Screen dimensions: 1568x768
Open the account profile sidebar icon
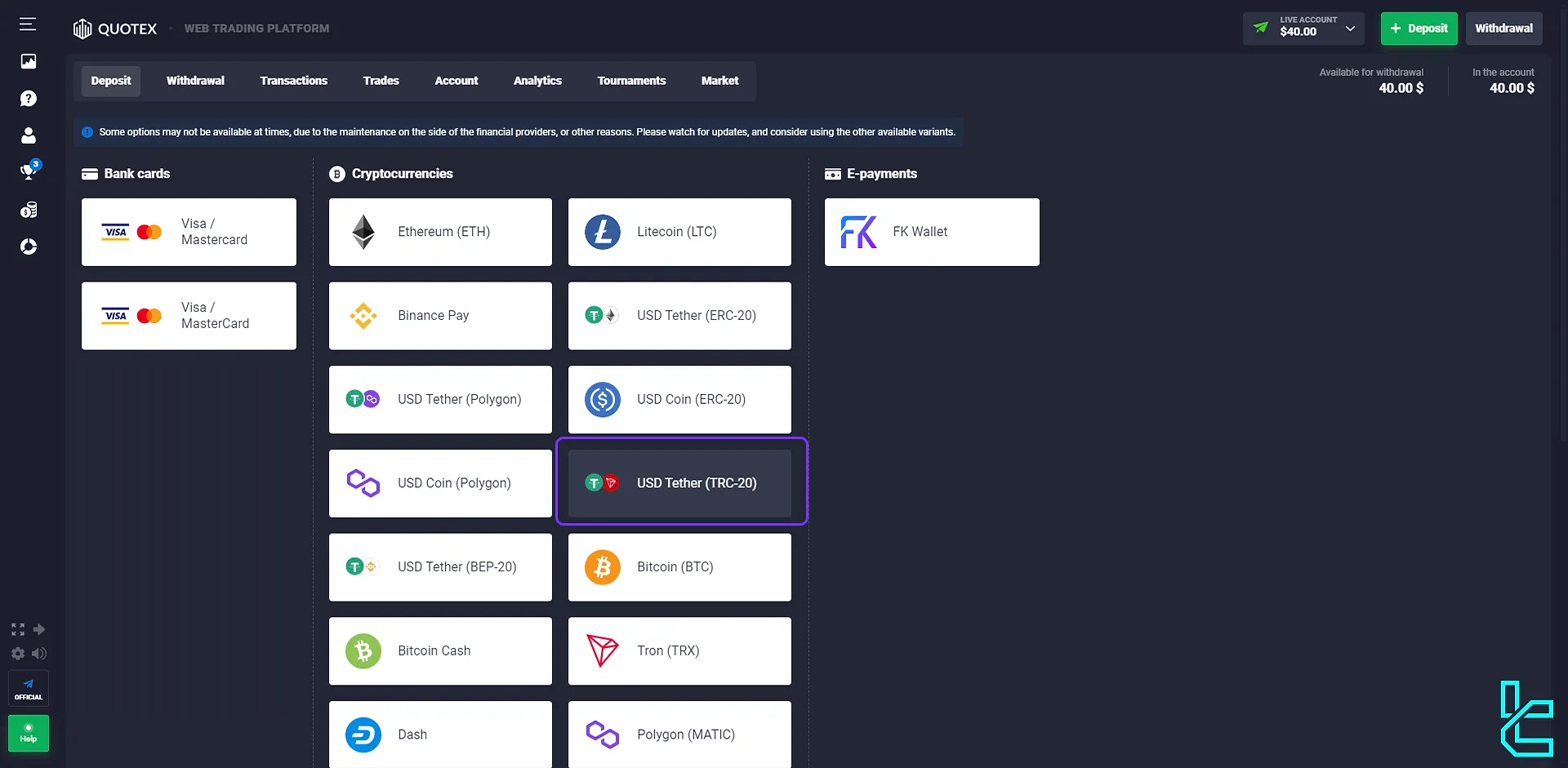[x=29, y=135]
